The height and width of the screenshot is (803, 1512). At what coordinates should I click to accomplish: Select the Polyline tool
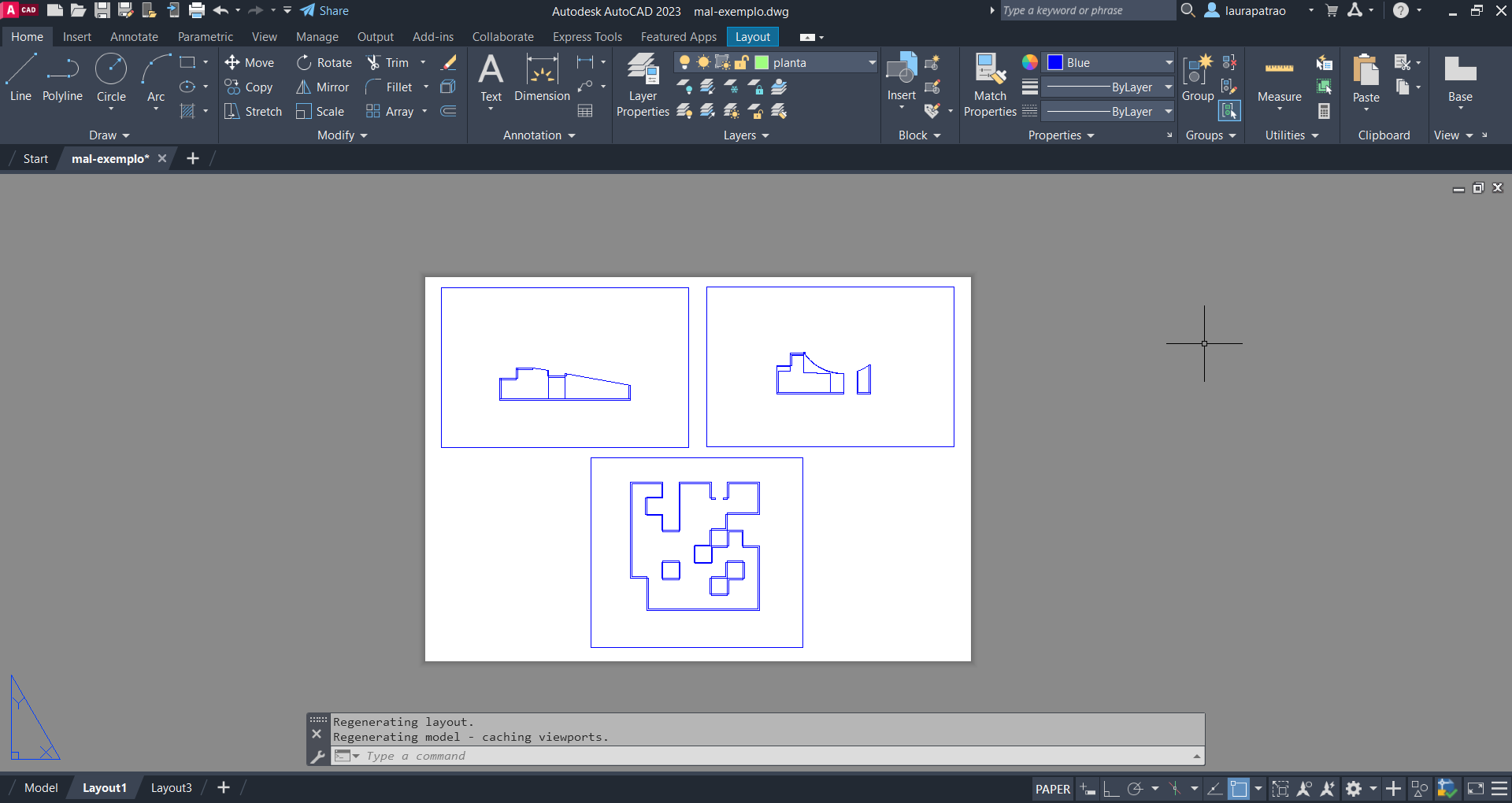(x=62, y=78)
